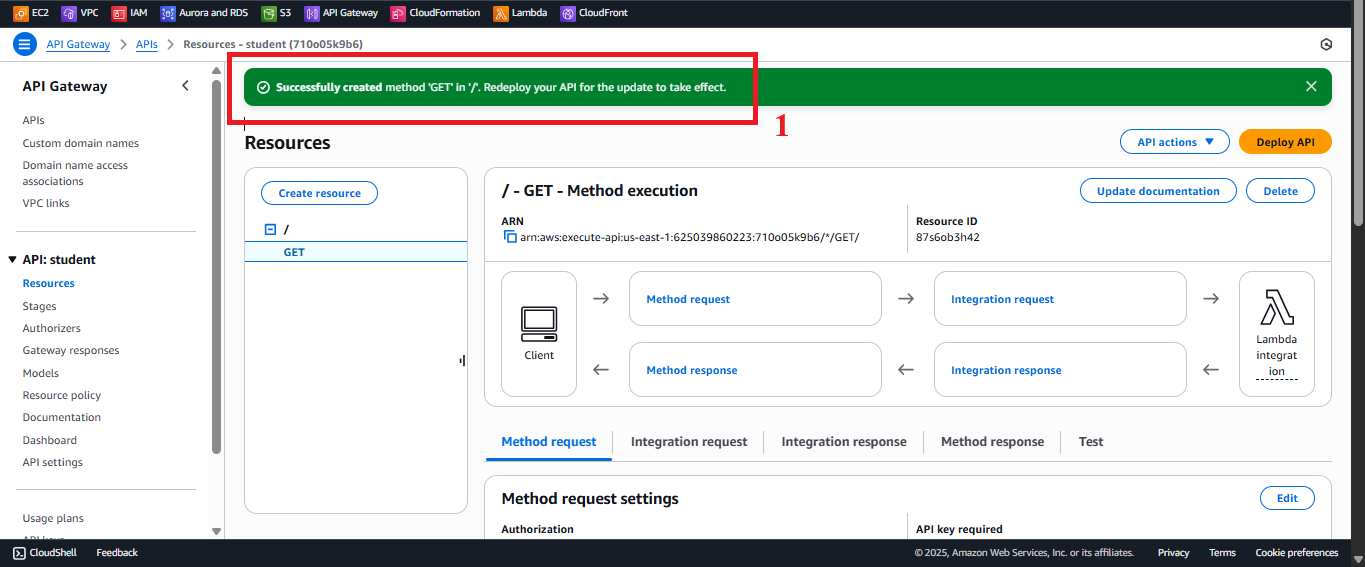Open Custom domain names in sidebar
Viewport: 1365px width, 567px height.
[x=81, y=143]
